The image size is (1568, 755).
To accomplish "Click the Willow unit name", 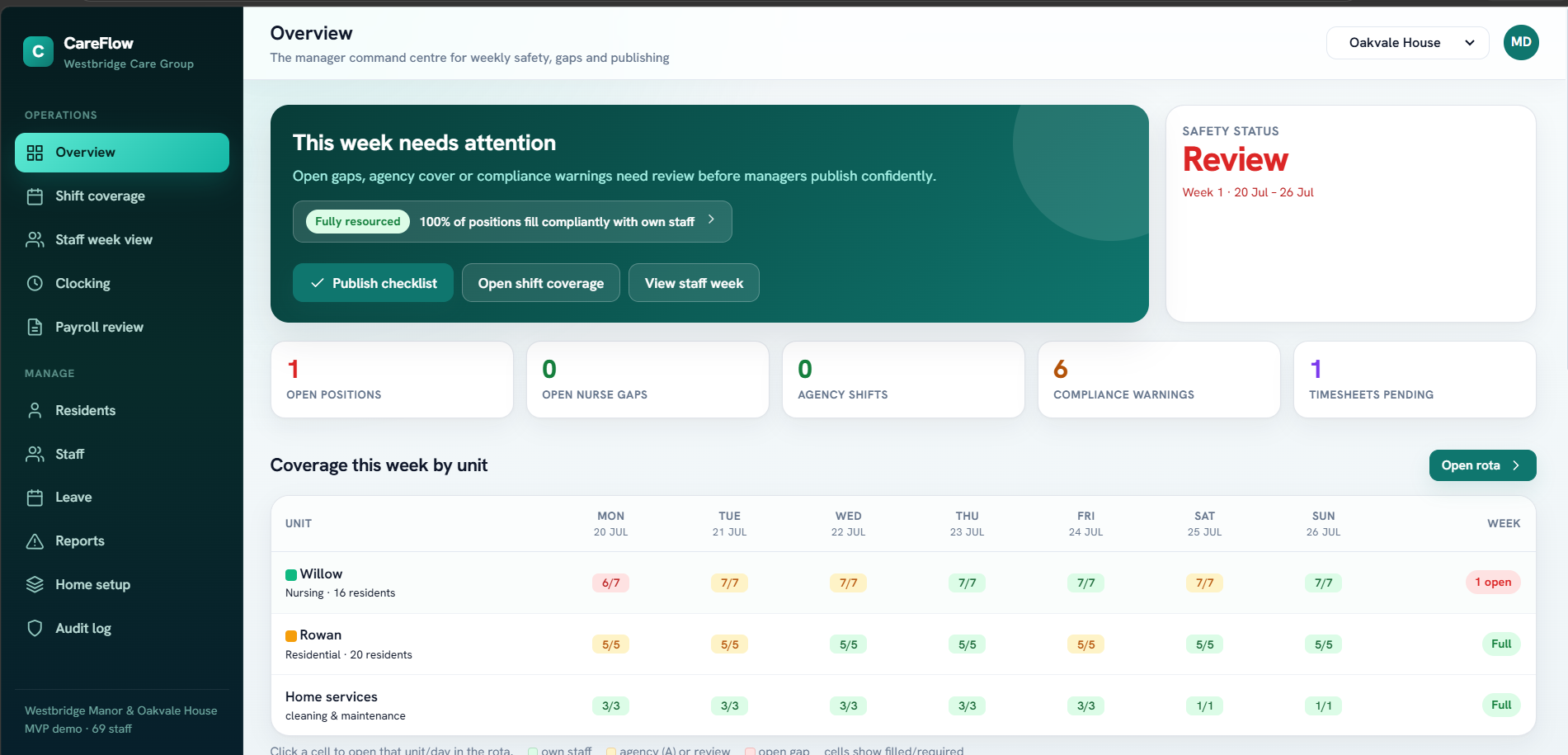I will coord(321,574).
